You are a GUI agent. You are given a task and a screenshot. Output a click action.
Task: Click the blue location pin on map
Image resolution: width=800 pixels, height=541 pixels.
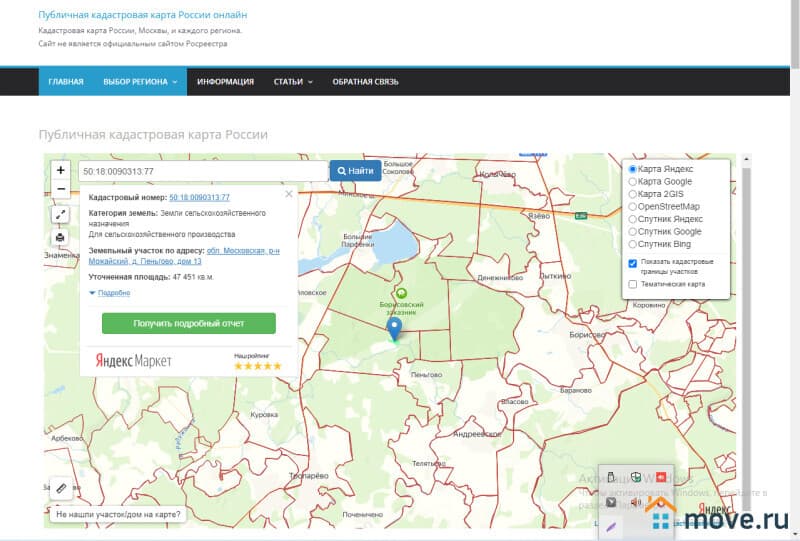tap(395, 328)
